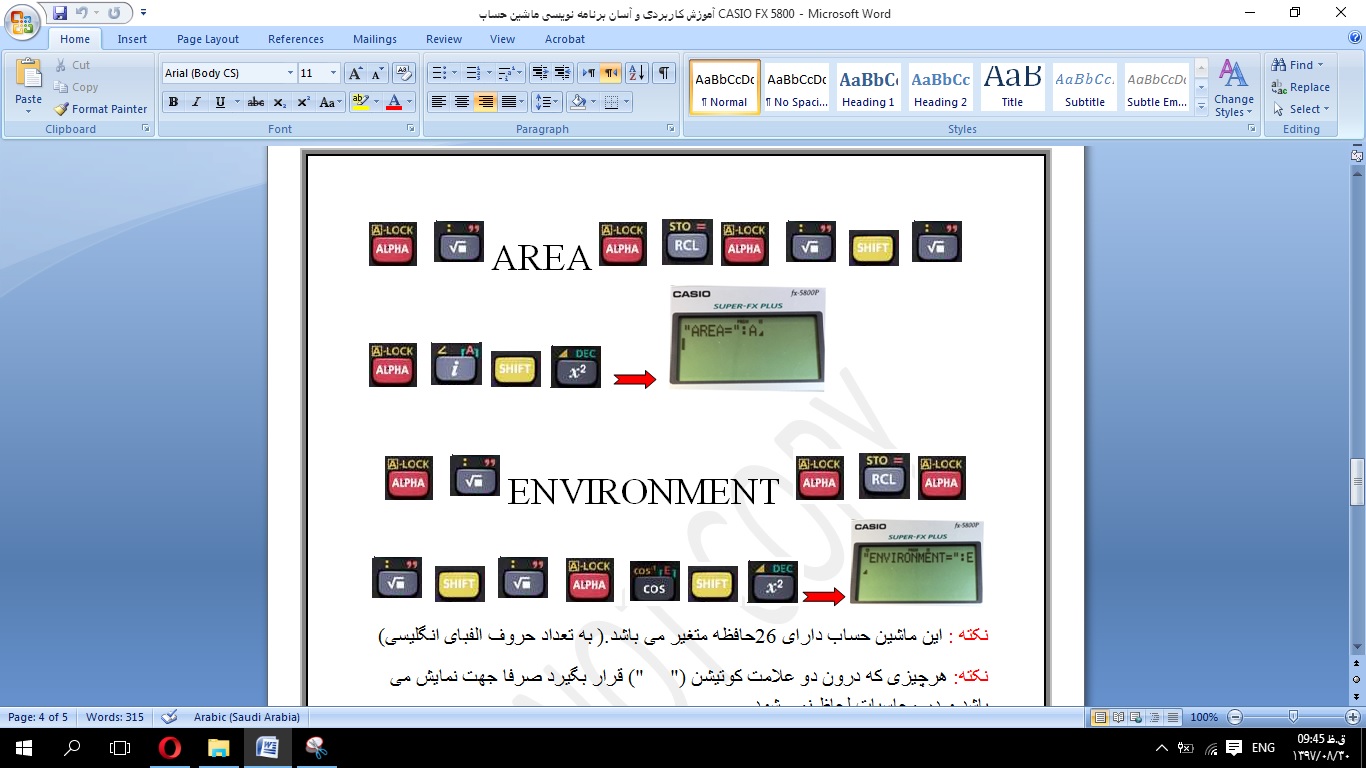Screen dimensions: 1366x768
Task: Click the Clear Formatting icon
Action: (404, 73)
